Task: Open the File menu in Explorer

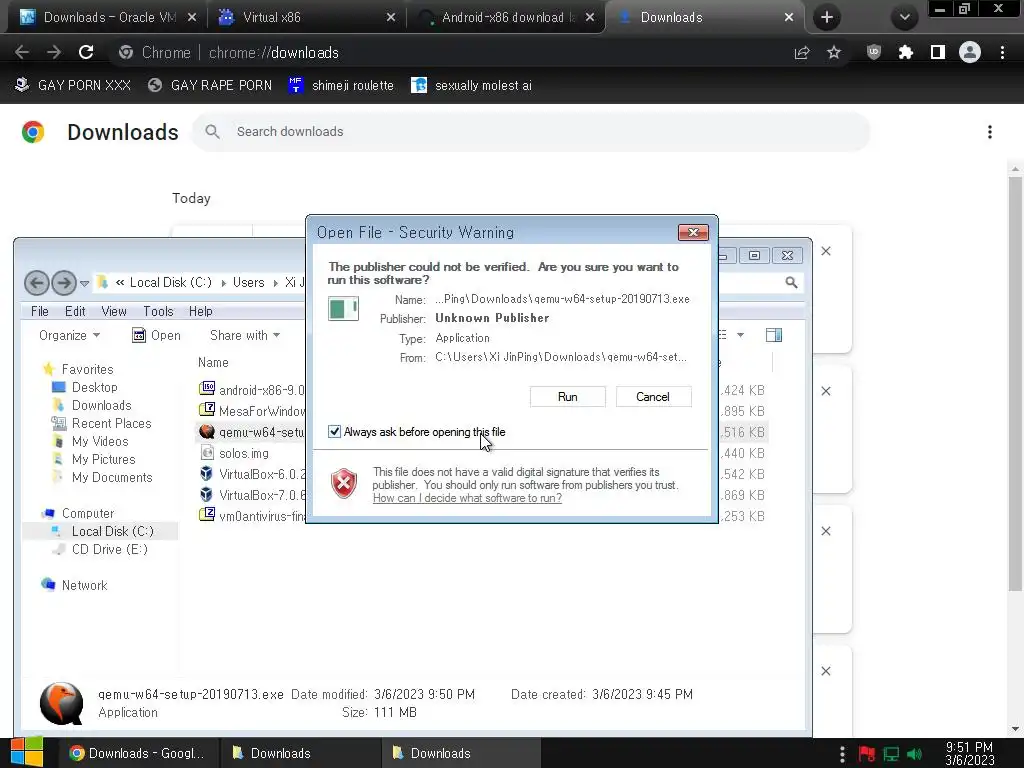Action: (x=39, y=312)
